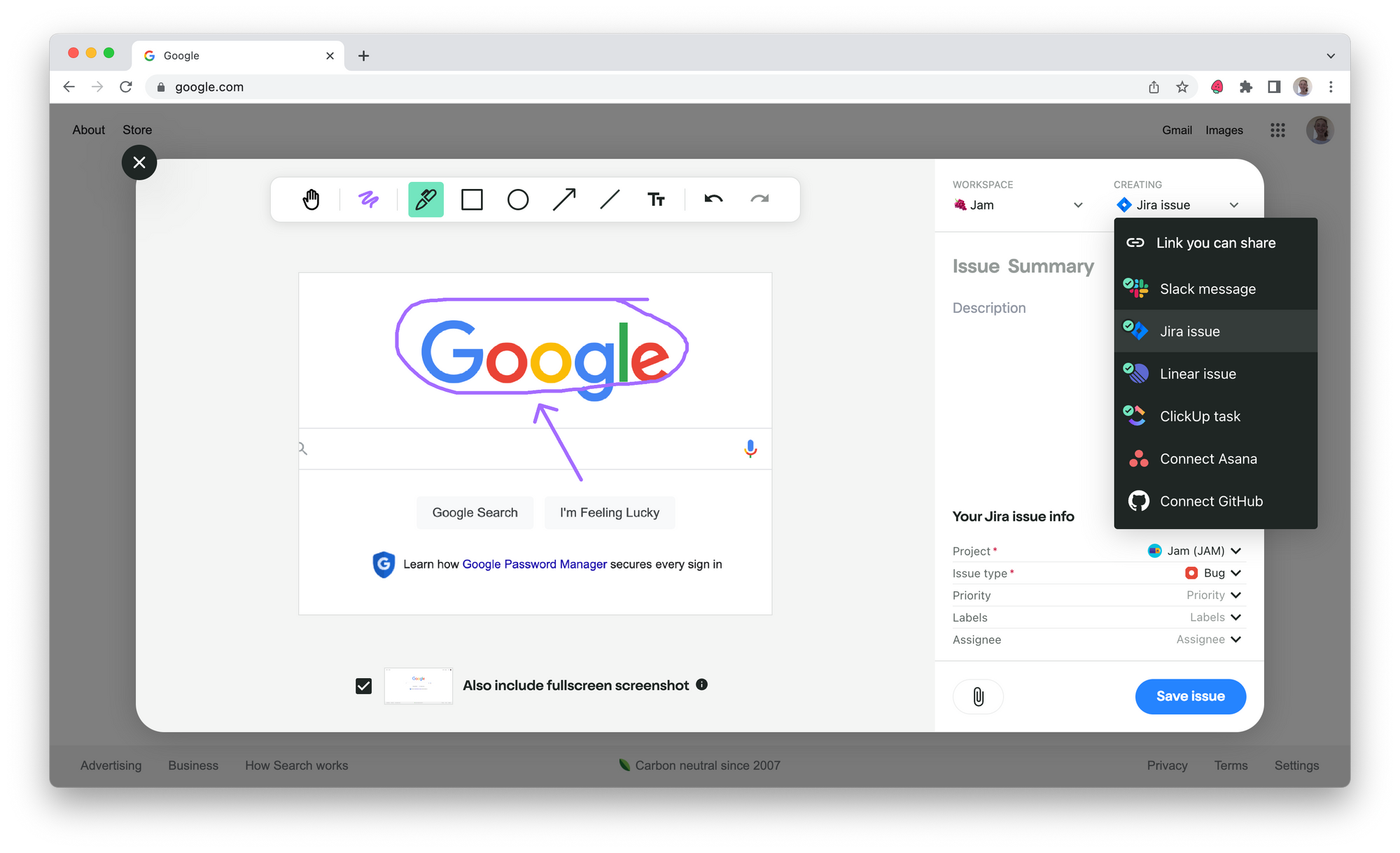The height and width of the screenshot is (853, 1400).
Task: Uncheck Also include fullscreen screenshot
Action: coord(363,686)
